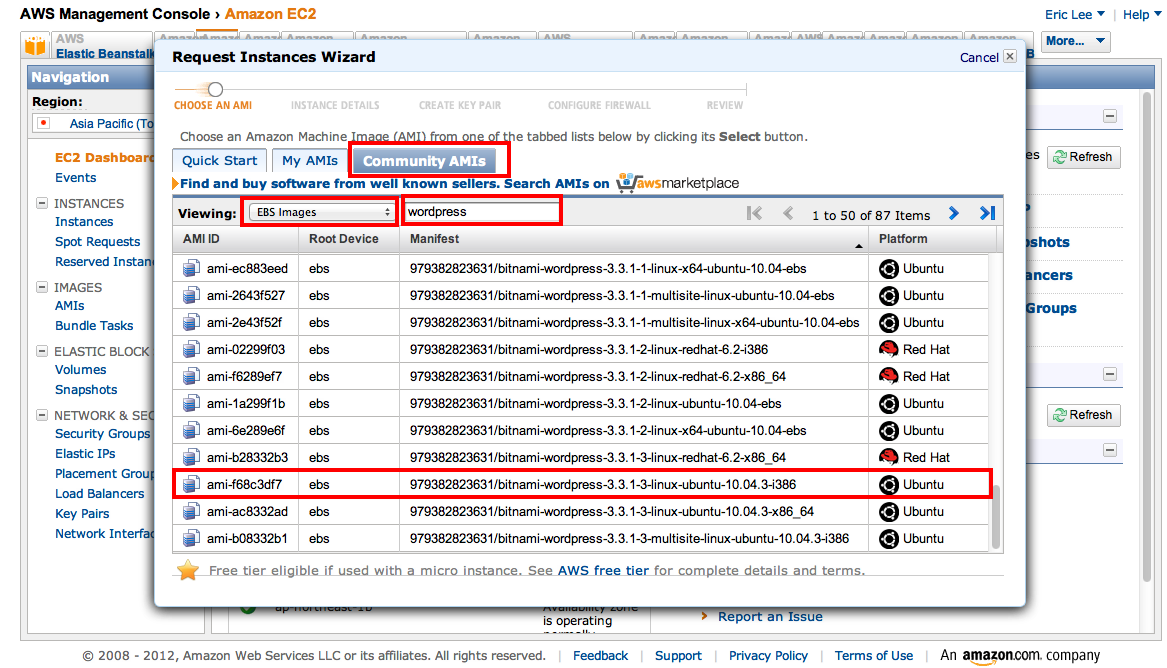Click Red Hat logo in ami-02299f03 row
This screenshot has height=668, width=1167.
tap(889, 349)
